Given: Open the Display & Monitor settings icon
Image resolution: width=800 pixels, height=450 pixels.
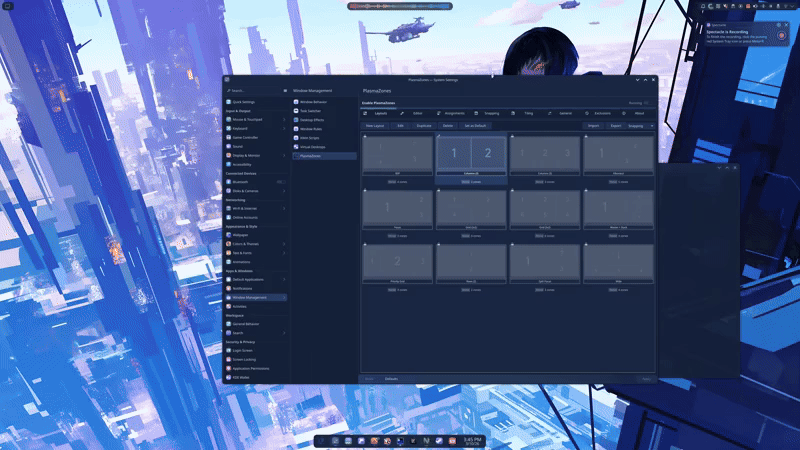Looking at the screenshot, I should tap(229, 155).
